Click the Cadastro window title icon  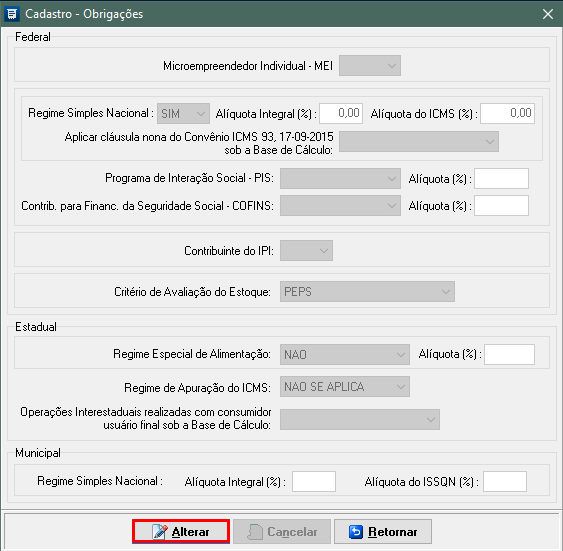click(12, 14)
